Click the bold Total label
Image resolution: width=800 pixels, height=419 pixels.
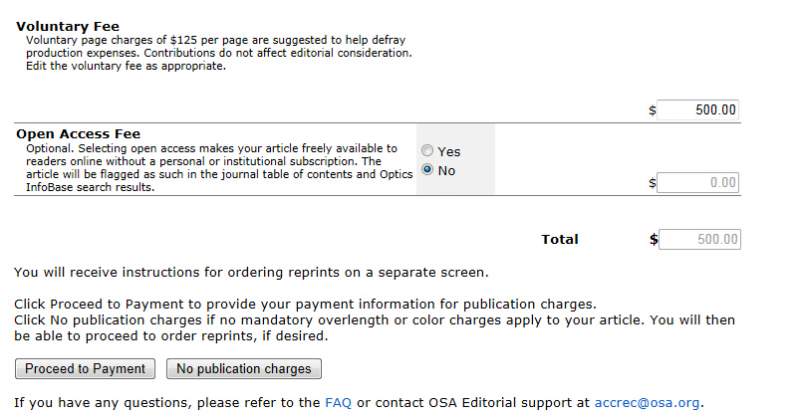point(559,240)
